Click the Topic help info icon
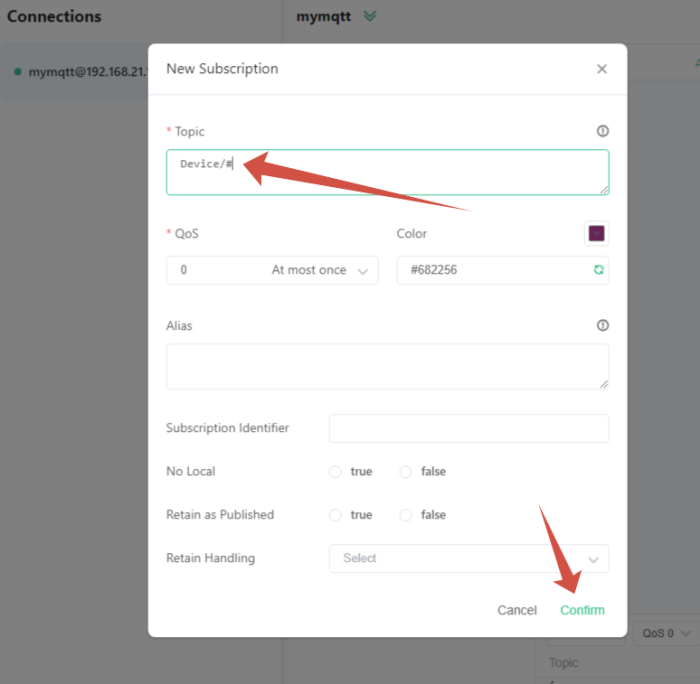This screenshot has height=684, width=700. [602, 131]
